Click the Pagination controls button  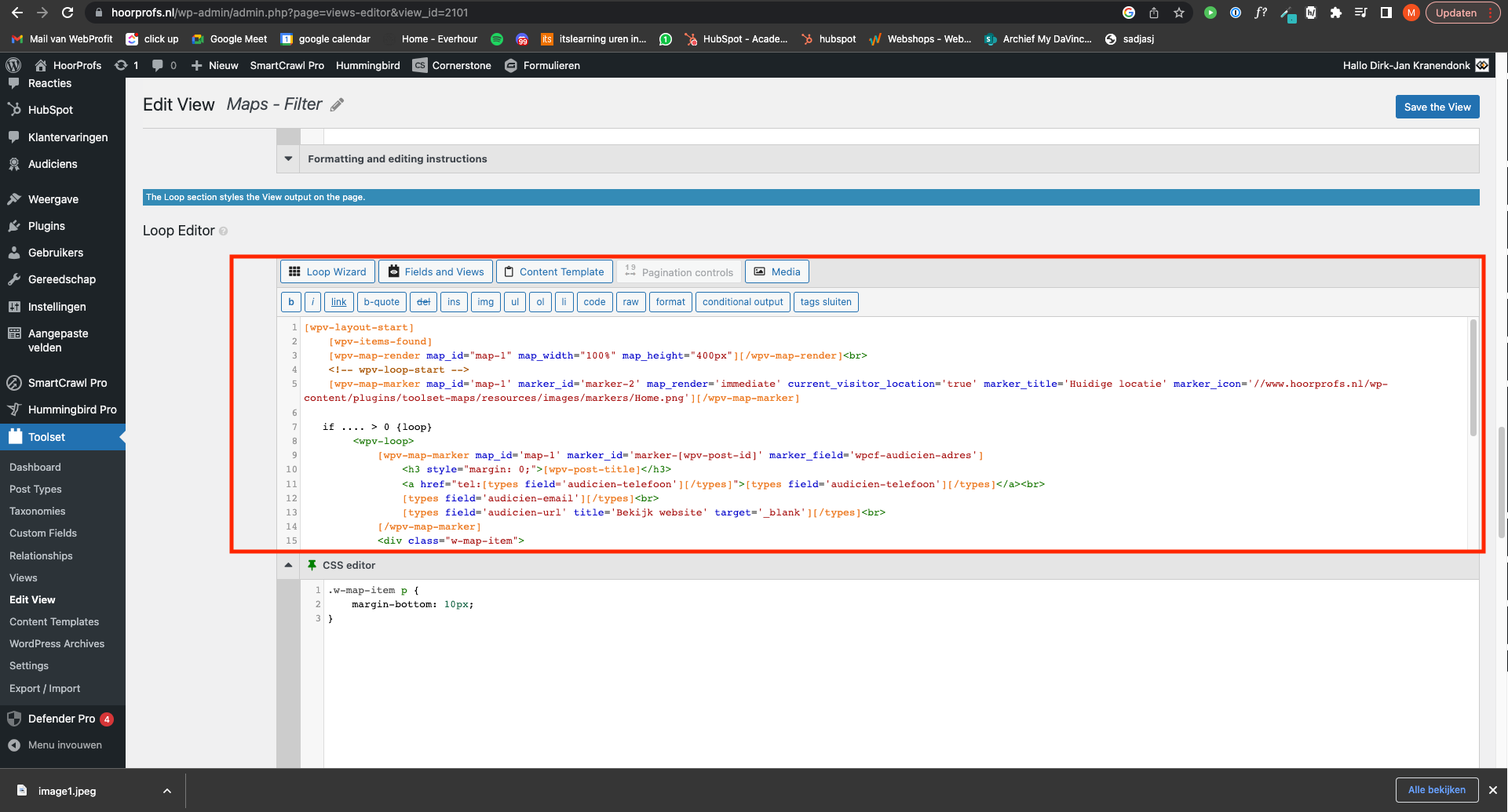(679, 271)
